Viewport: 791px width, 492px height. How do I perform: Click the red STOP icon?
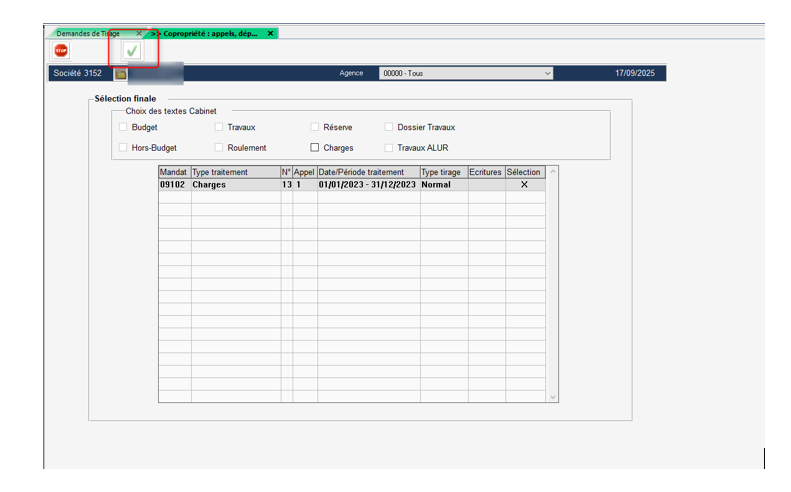pos(61,50)
